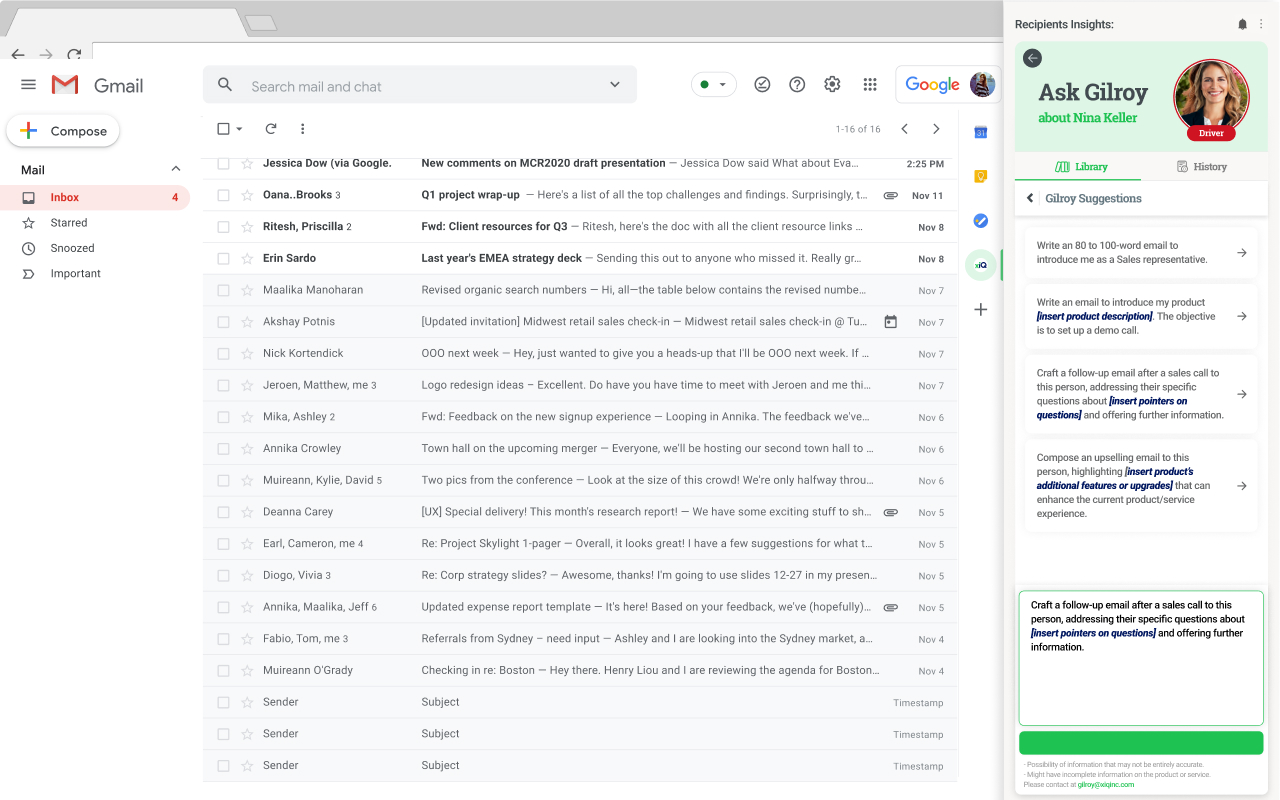This screenshot has height=800, width=1280.
Task: Expand search options dropdown in search bar
Action: coord(615,85)
